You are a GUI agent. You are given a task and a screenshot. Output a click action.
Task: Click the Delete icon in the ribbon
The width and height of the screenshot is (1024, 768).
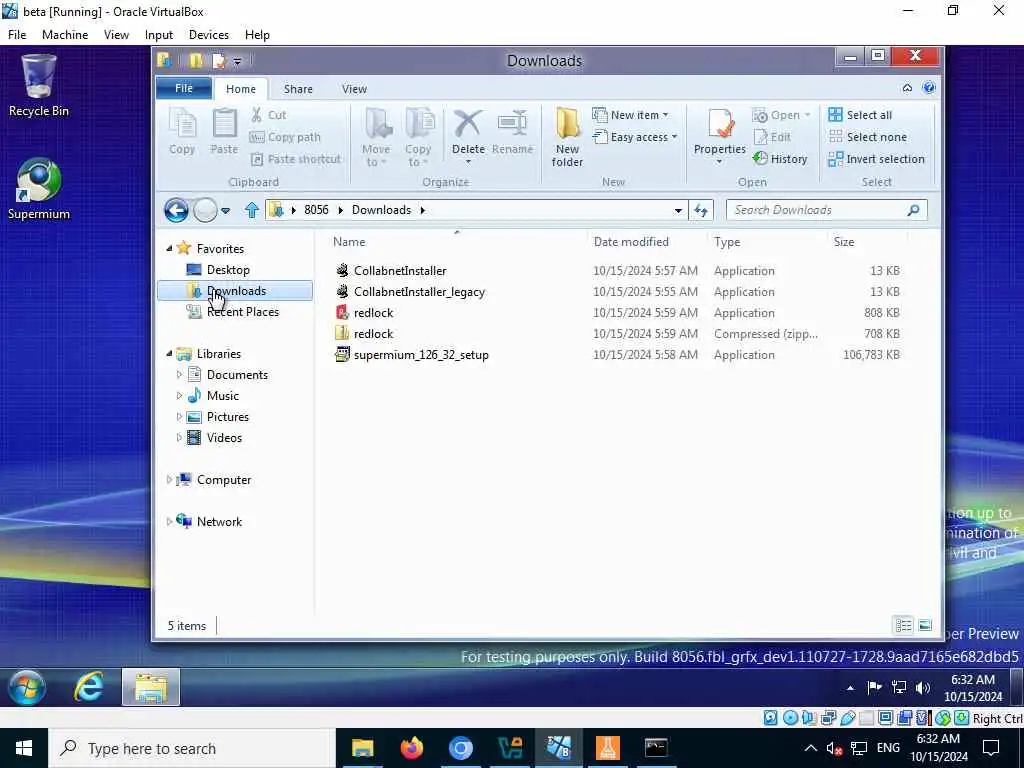(468, 124)
